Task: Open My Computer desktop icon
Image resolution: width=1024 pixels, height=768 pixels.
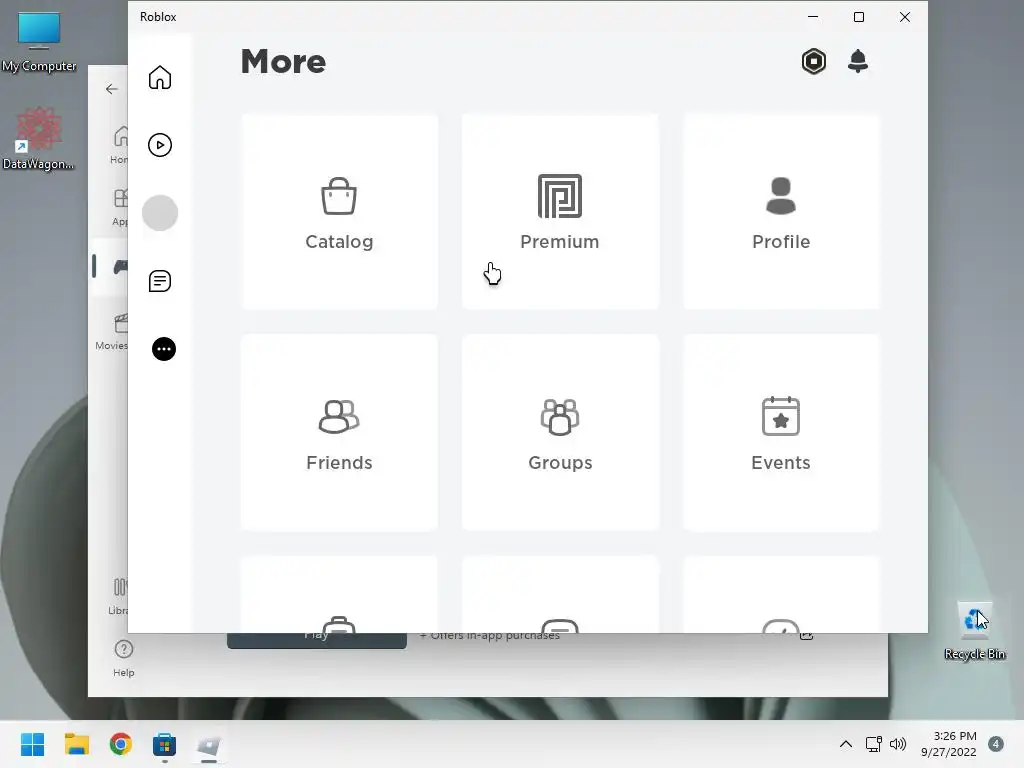Action: point(39,42)
